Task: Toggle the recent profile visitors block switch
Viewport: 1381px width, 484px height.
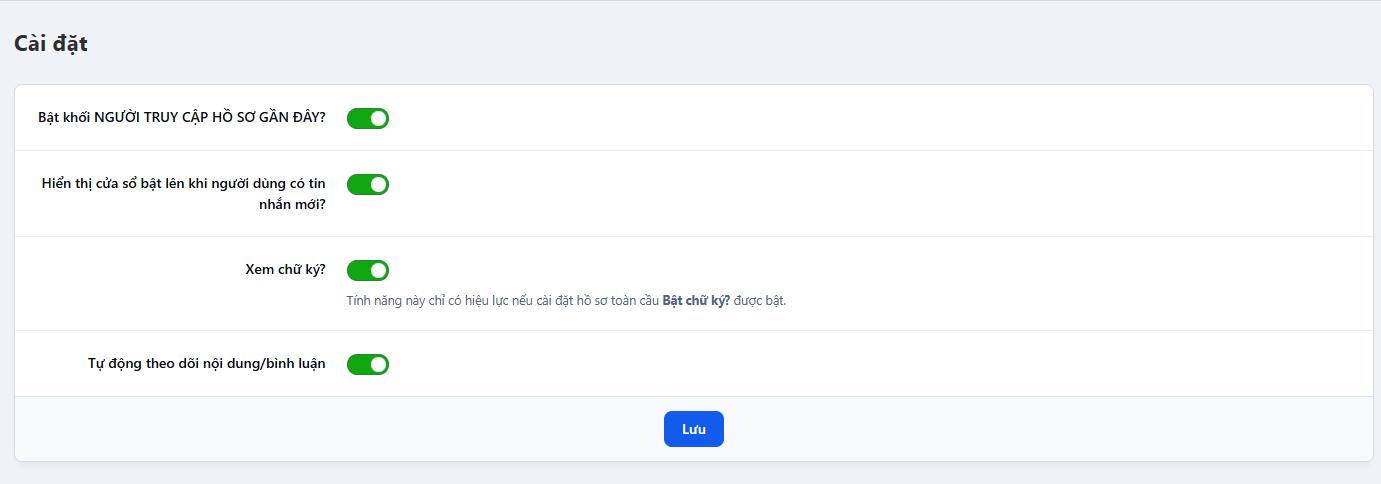Action: pos(367,118)
